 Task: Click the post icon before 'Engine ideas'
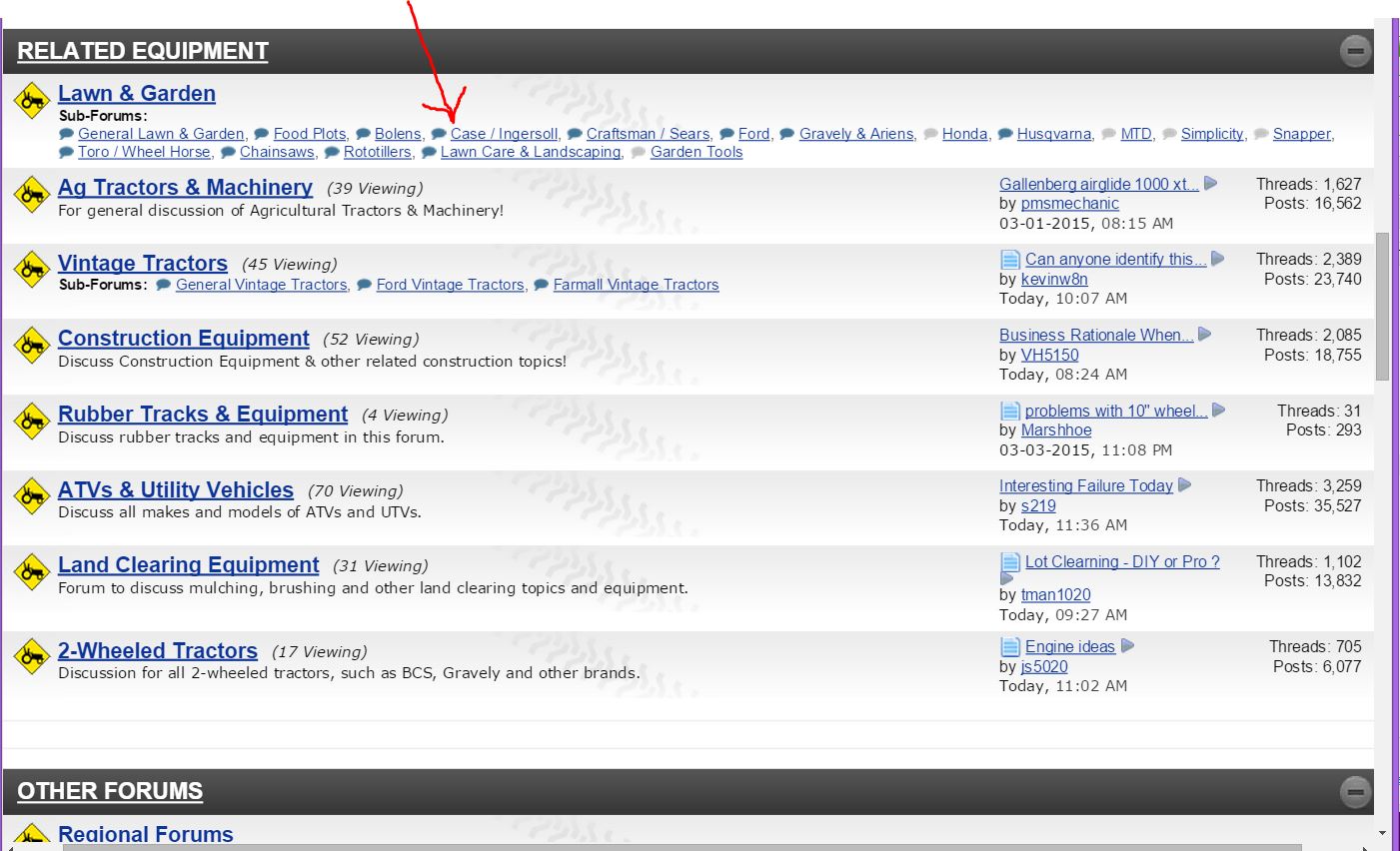(x=1010, y=647)
